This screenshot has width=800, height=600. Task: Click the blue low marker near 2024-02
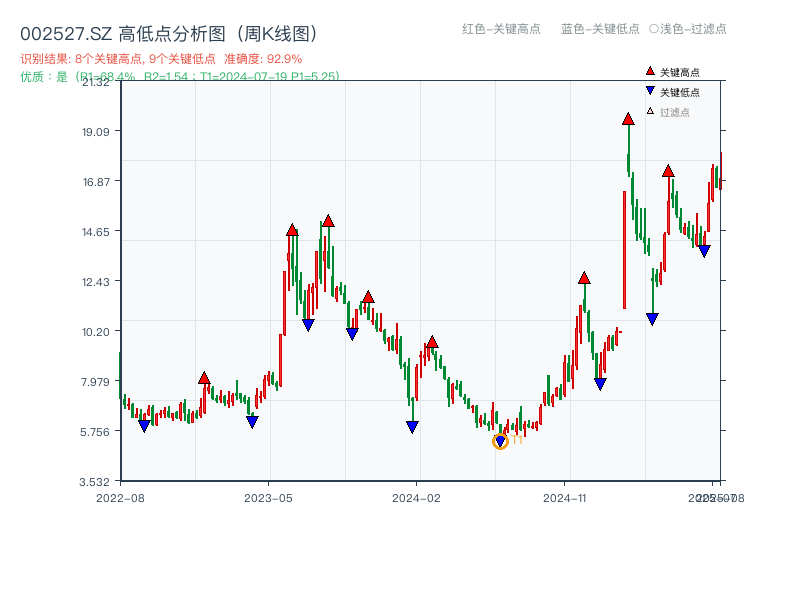tap(411, 425)
